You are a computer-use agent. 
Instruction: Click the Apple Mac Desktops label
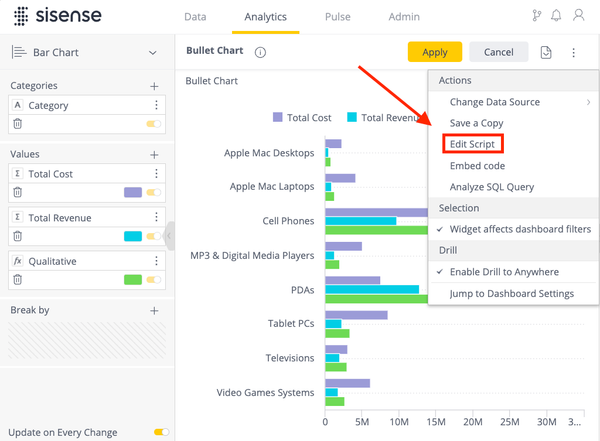269,153
